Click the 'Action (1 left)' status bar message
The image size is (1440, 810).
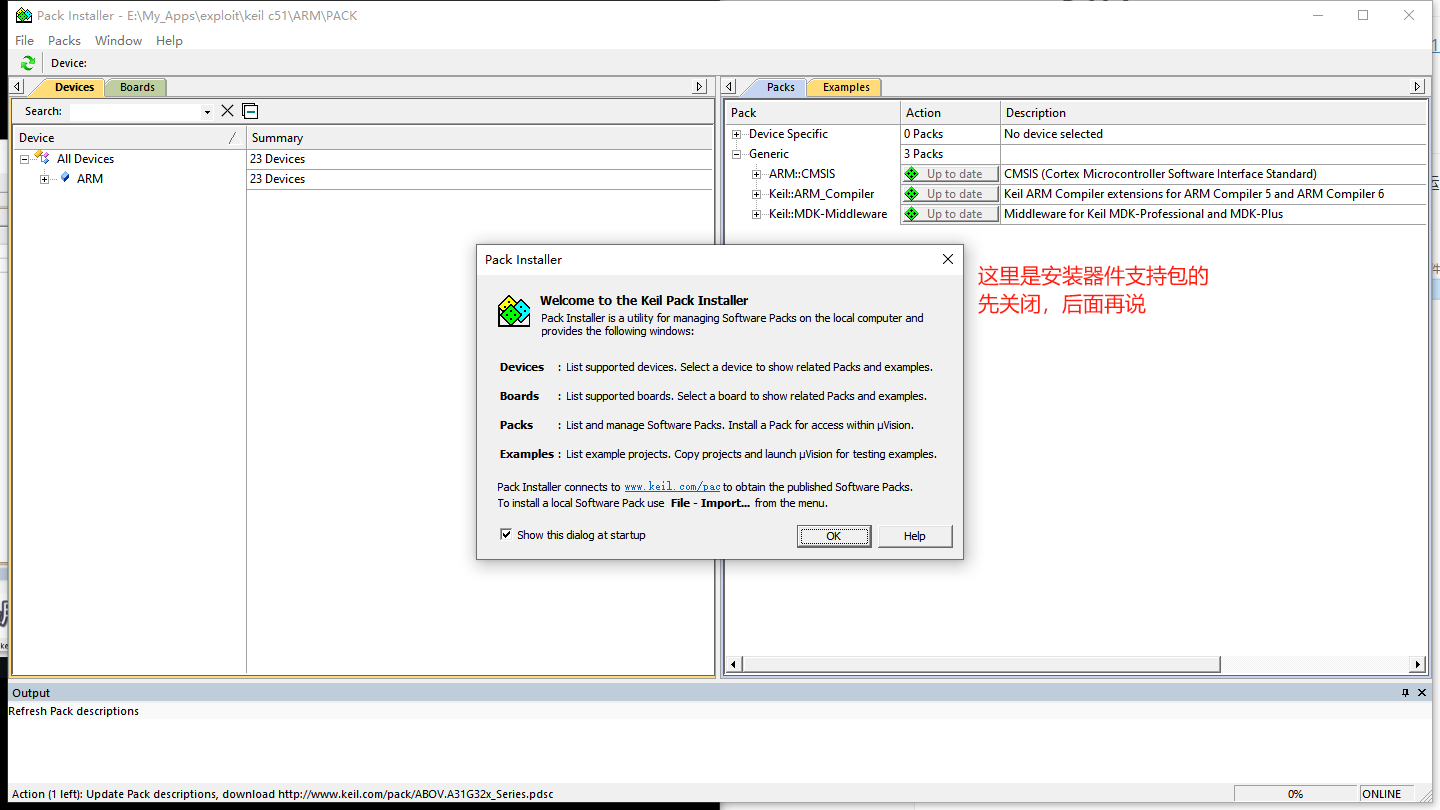(283, 794)
